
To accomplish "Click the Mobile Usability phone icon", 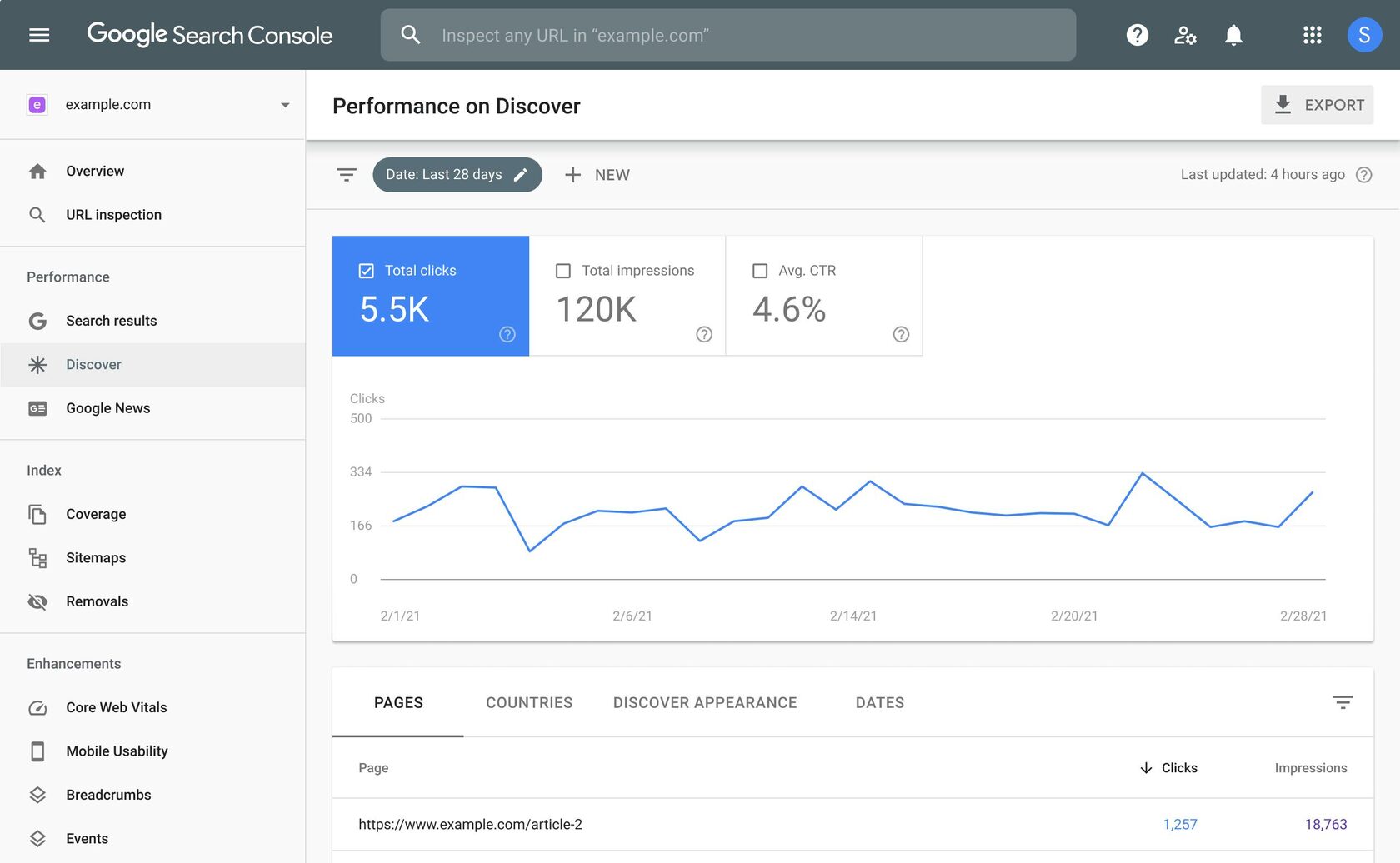I will 37,751.
